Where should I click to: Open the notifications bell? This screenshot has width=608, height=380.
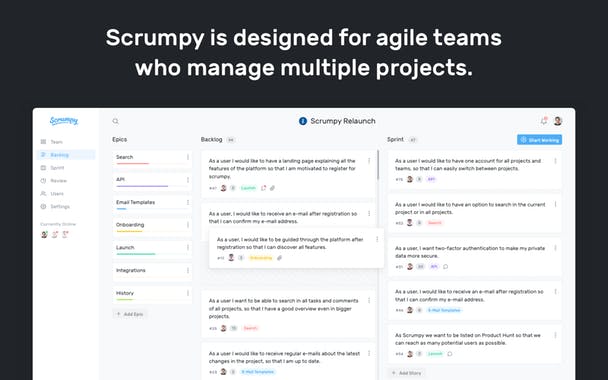point(544,121)
